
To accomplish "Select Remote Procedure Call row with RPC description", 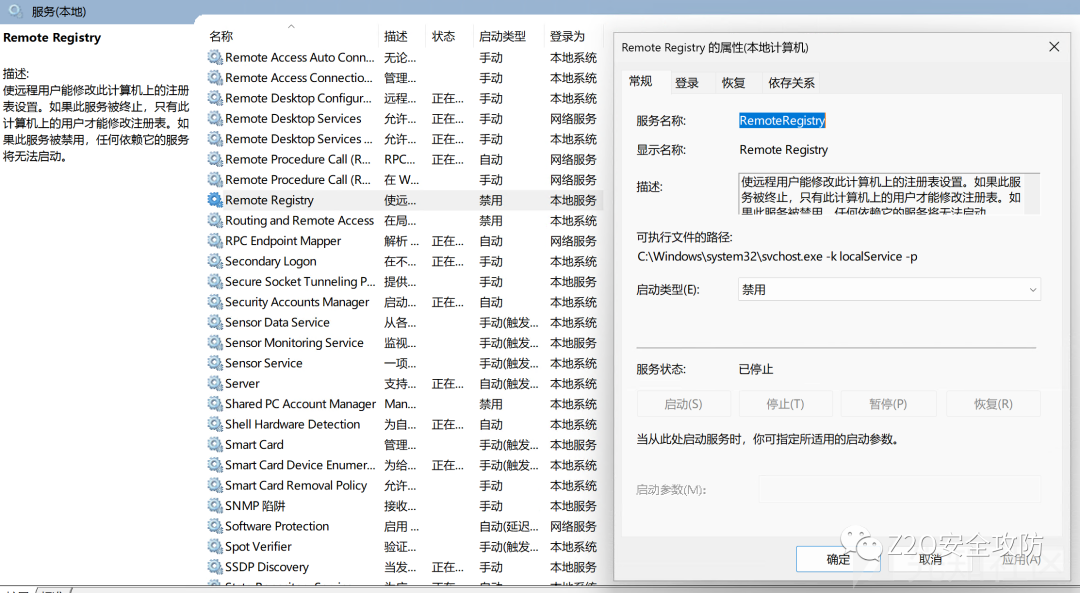I will pos(404,159).
